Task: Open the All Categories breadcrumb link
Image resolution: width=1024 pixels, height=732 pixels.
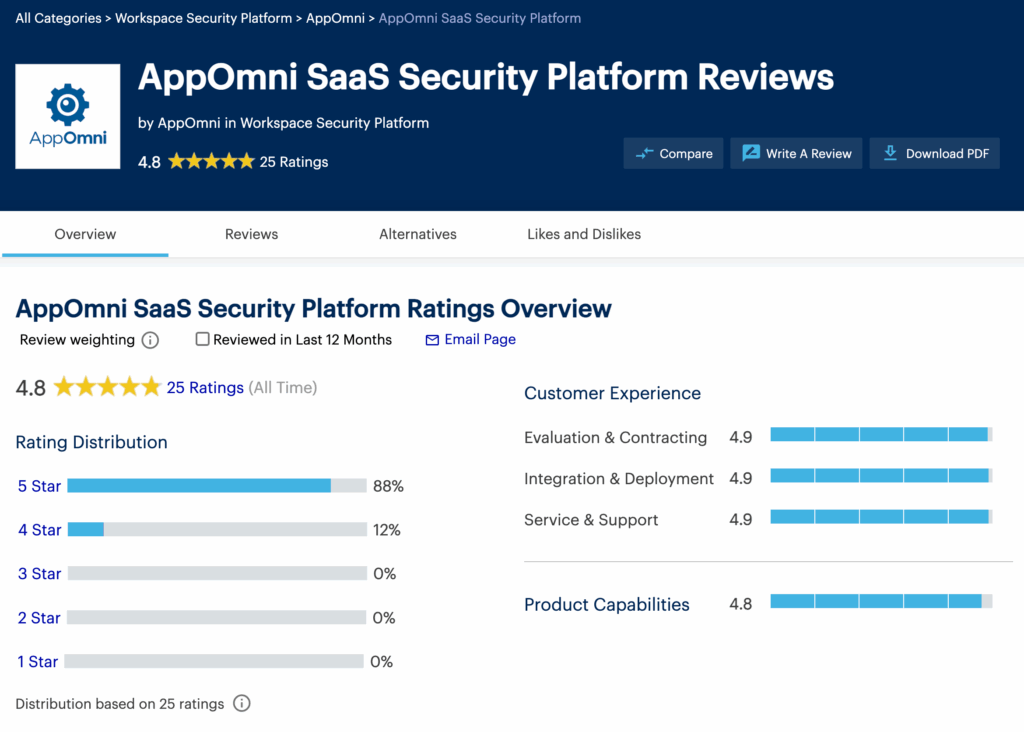Action: tap(58, 18)
